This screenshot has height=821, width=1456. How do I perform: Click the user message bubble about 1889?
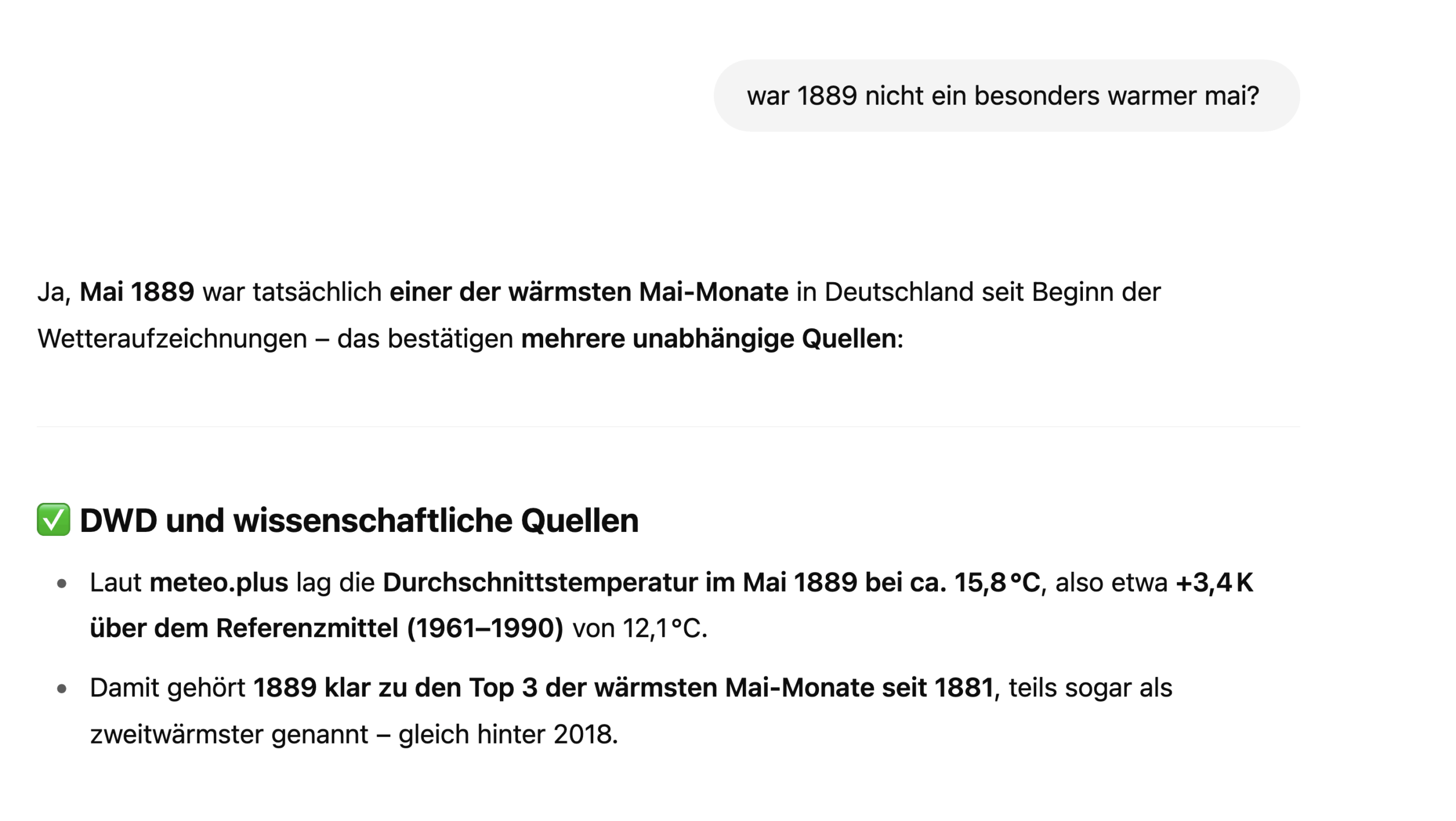coord(1007,96)
